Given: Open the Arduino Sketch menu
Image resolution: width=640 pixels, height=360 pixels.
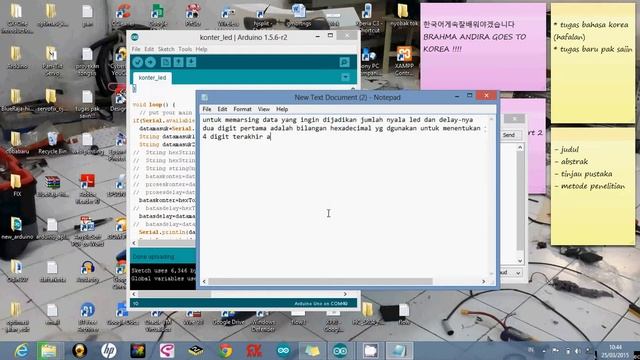Looking at the screenshot, I should [166, 49].
